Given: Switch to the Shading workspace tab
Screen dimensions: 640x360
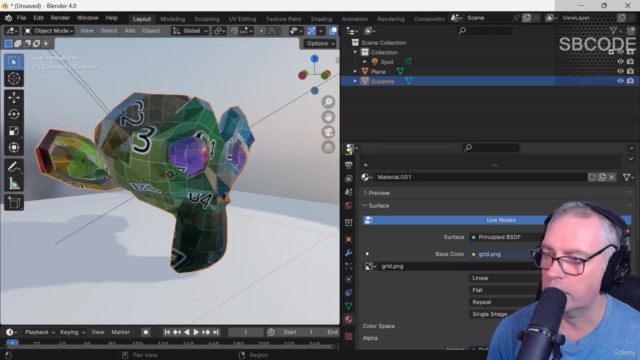Looking at the screenshot, I should pyautogui.click(x=321, y=19).
